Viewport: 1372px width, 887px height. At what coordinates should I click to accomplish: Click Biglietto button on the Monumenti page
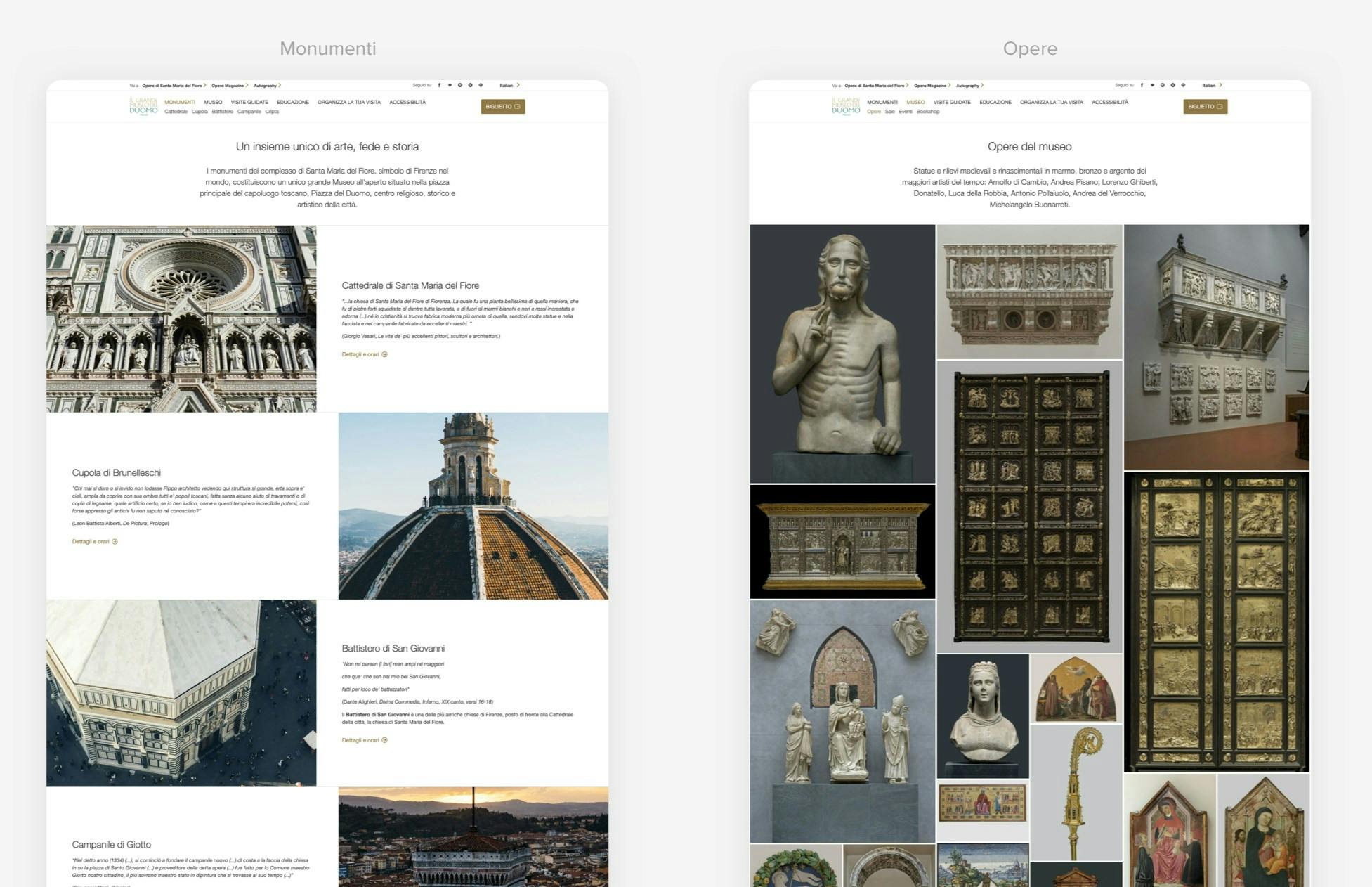503,107
